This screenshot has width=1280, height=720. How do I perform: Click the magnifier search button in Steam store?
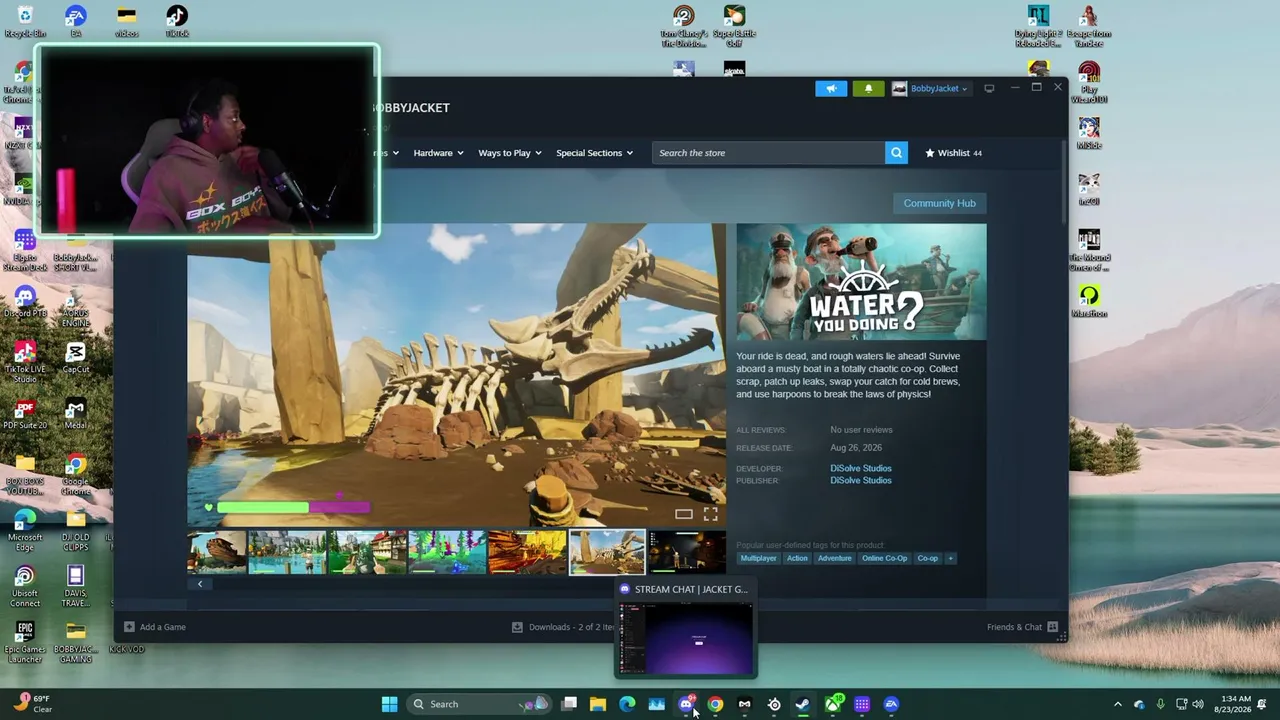[896, 153]
